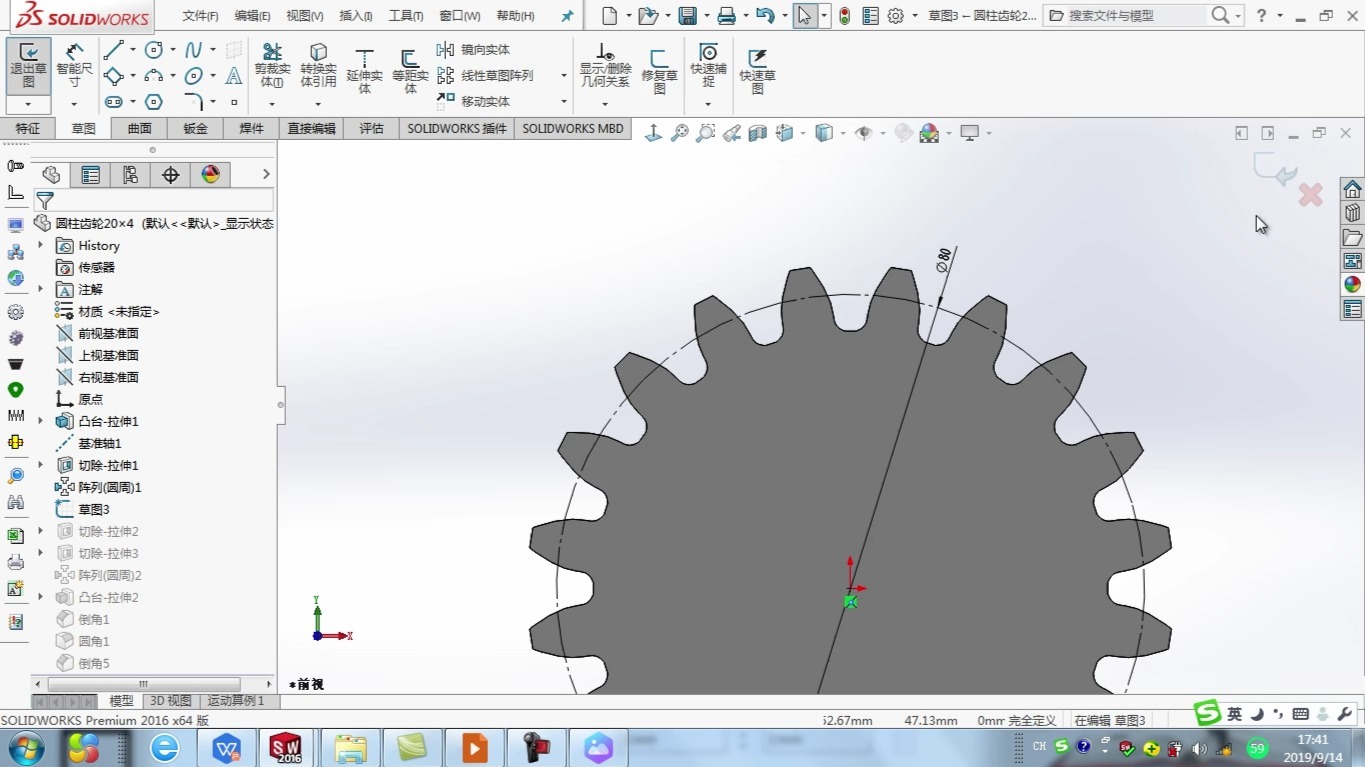Viewport: 1365px width, 767px height.
Task: Click the red X cancel sketch icon
Action: tap(1310, 195)
